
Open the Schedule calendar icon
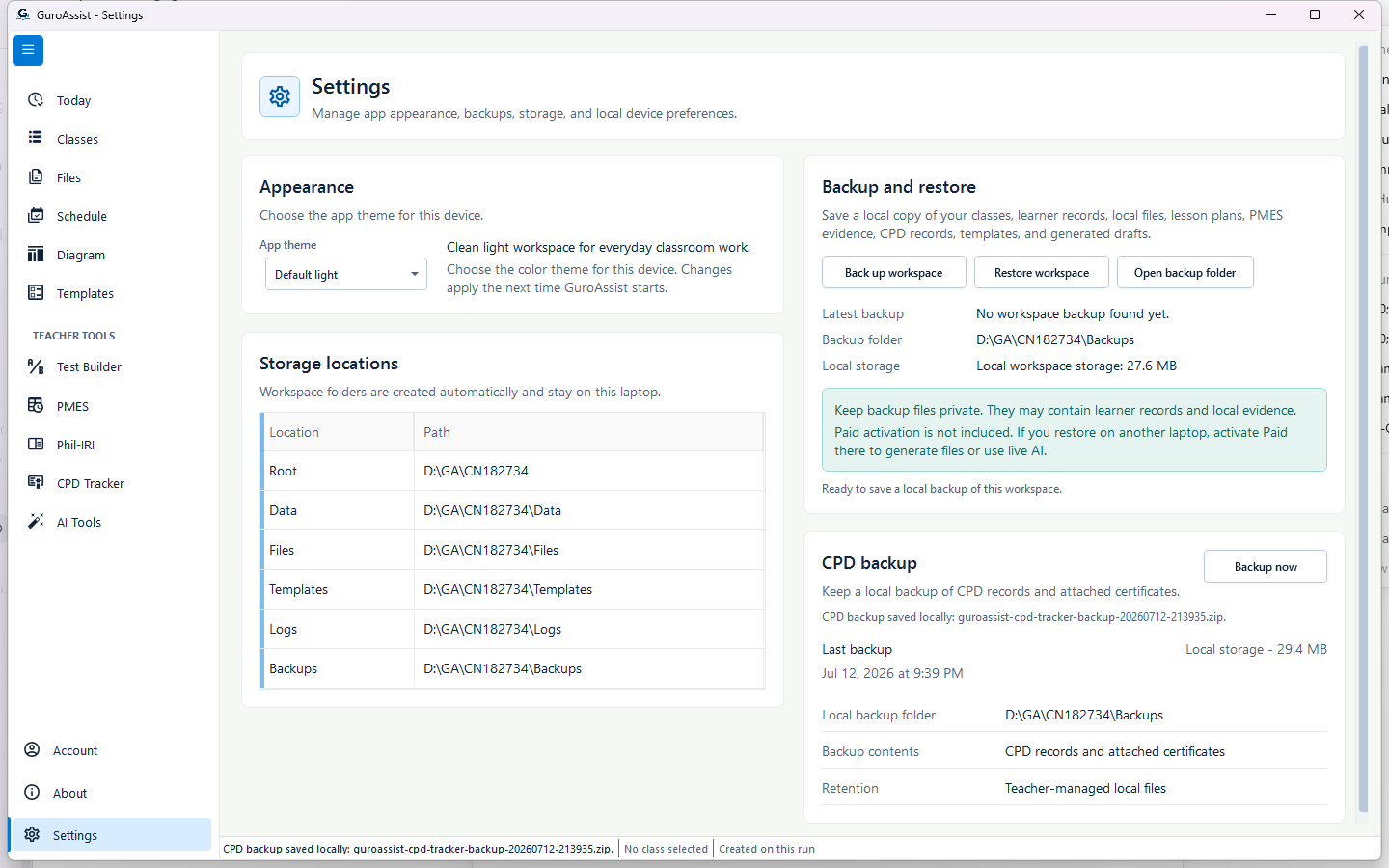coord(36,215)
